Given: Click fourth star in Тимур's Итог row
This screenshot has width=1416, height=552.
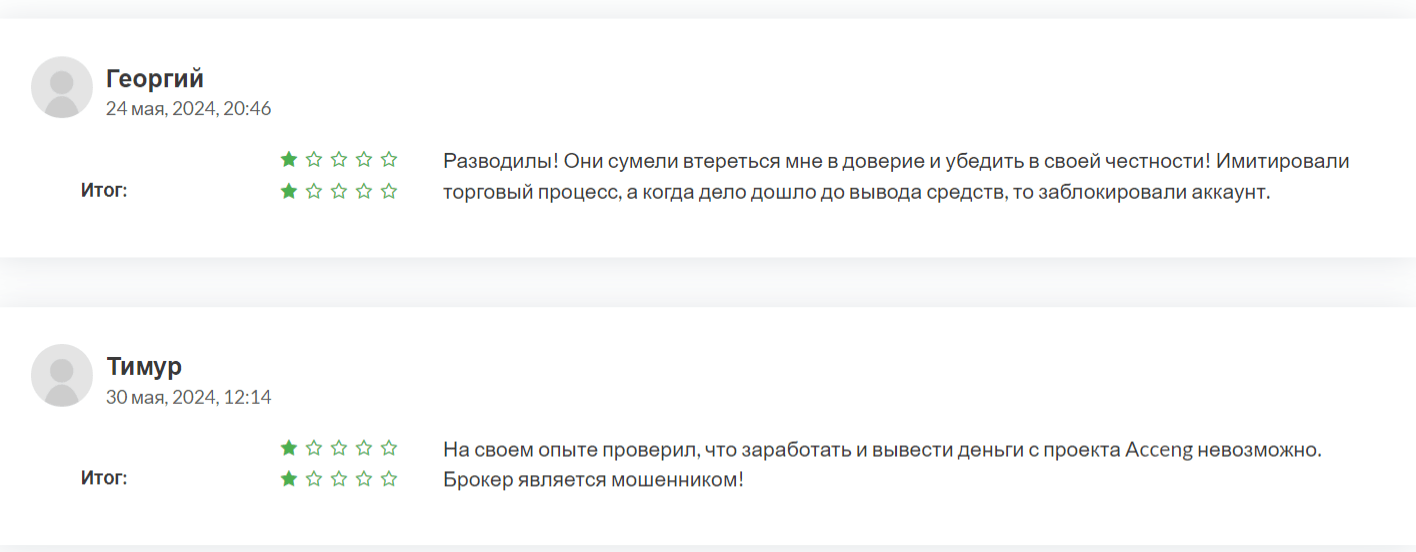Looking at the screenshot, I should click(364, 479).
